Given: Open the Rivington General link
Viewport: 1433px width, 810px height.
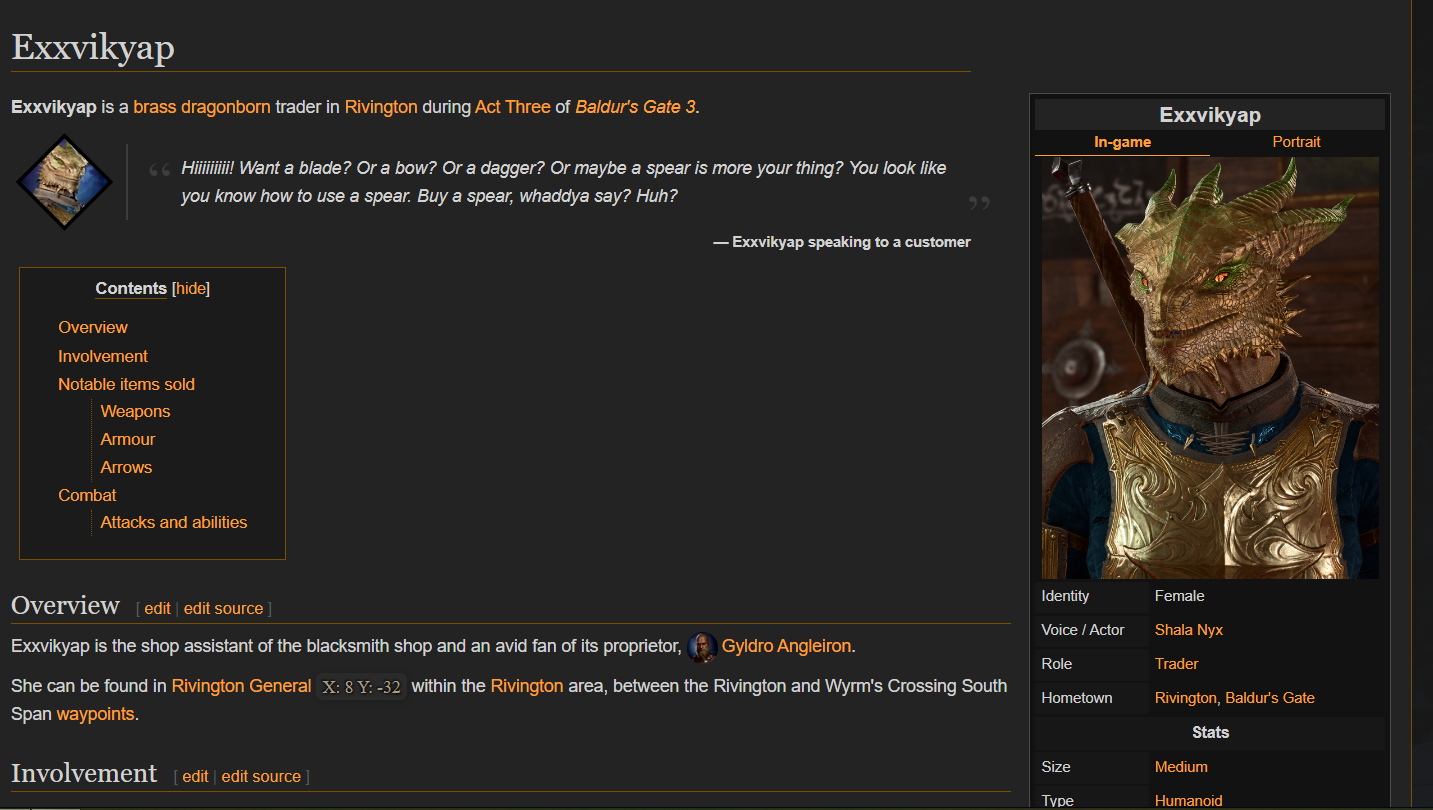Looking at the screenshot, I should coord(242,686).
